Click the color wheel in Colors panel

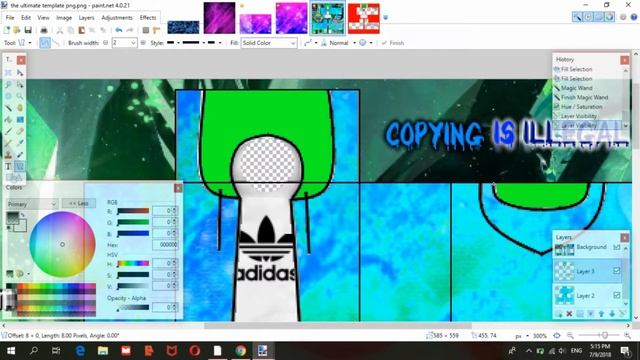click(x=62, y=244)
